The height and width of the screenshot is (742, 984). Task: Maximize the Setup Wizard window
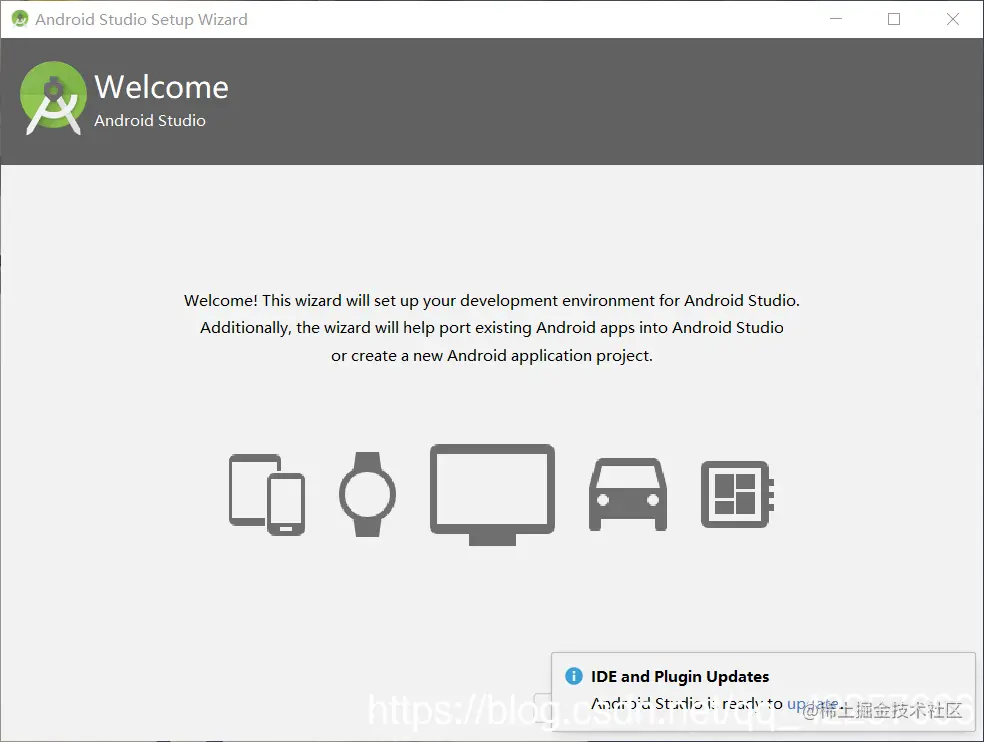click(894, 19)
